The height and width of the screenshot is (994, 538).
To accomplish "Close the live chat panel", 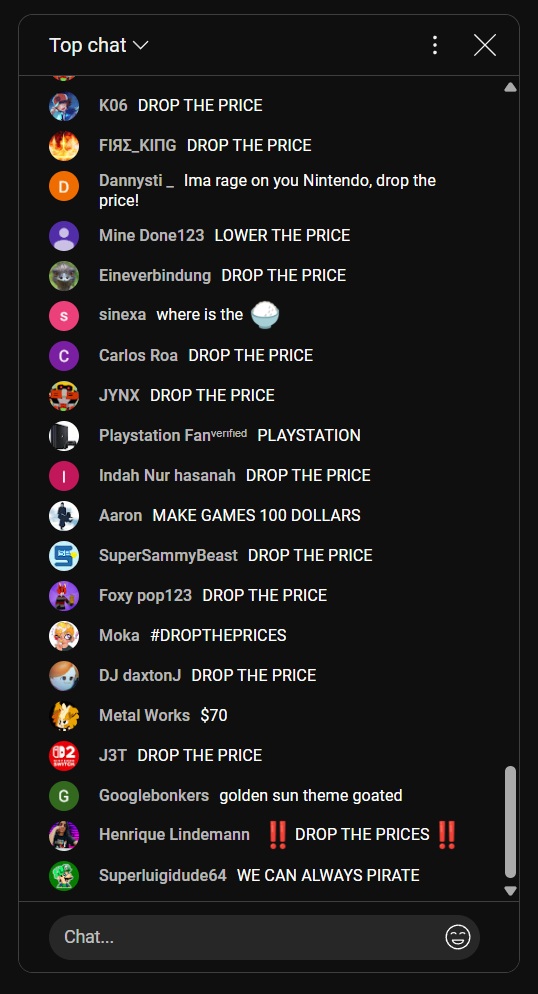I will coord(485,45).
